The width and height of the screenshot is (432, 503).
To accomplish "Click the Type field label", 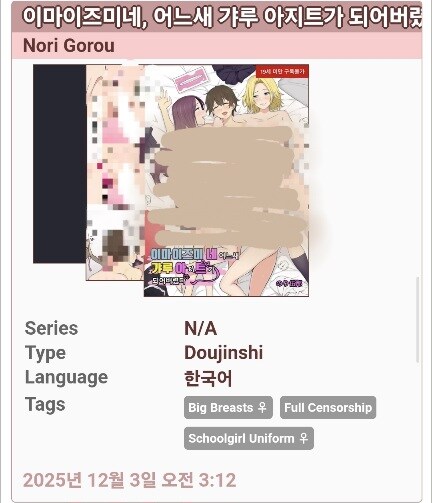I will click(45, 353).
